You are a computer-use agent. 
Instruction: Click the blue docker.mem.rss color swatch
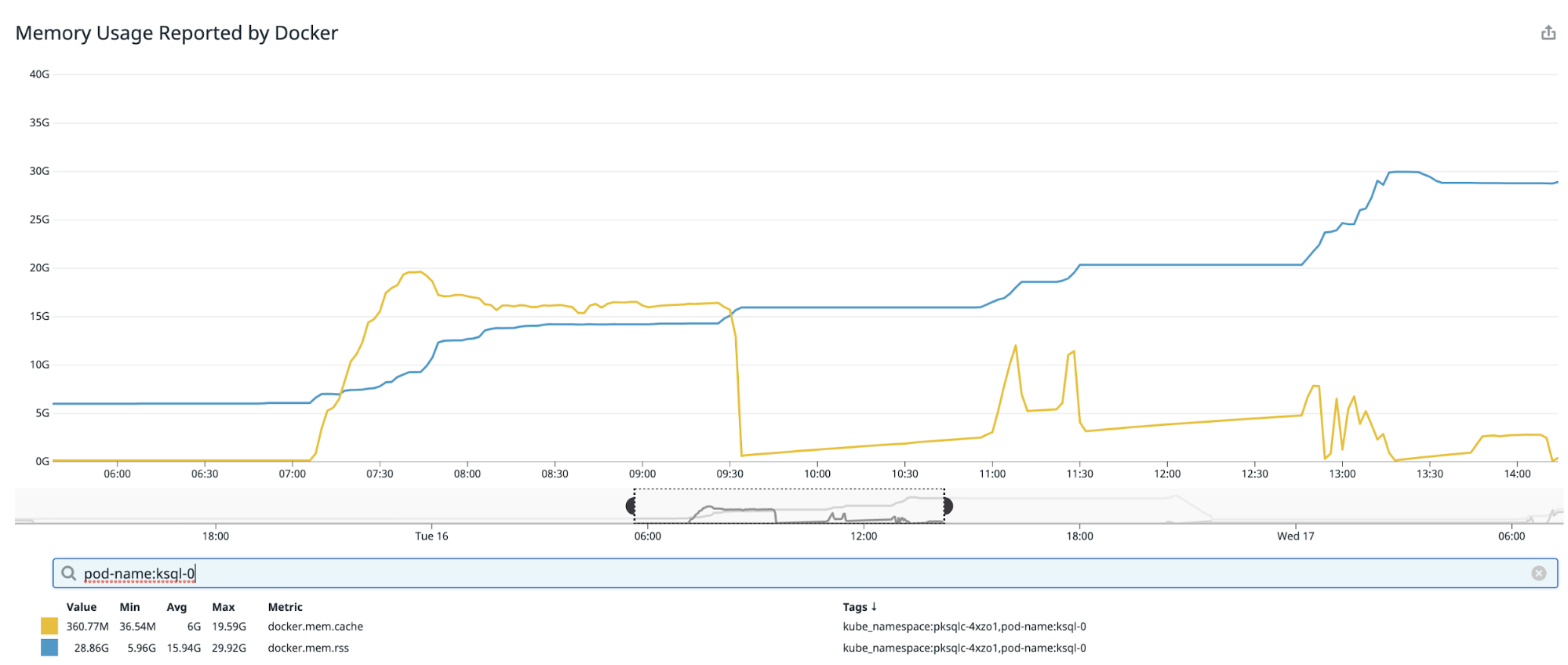(49, 648)
